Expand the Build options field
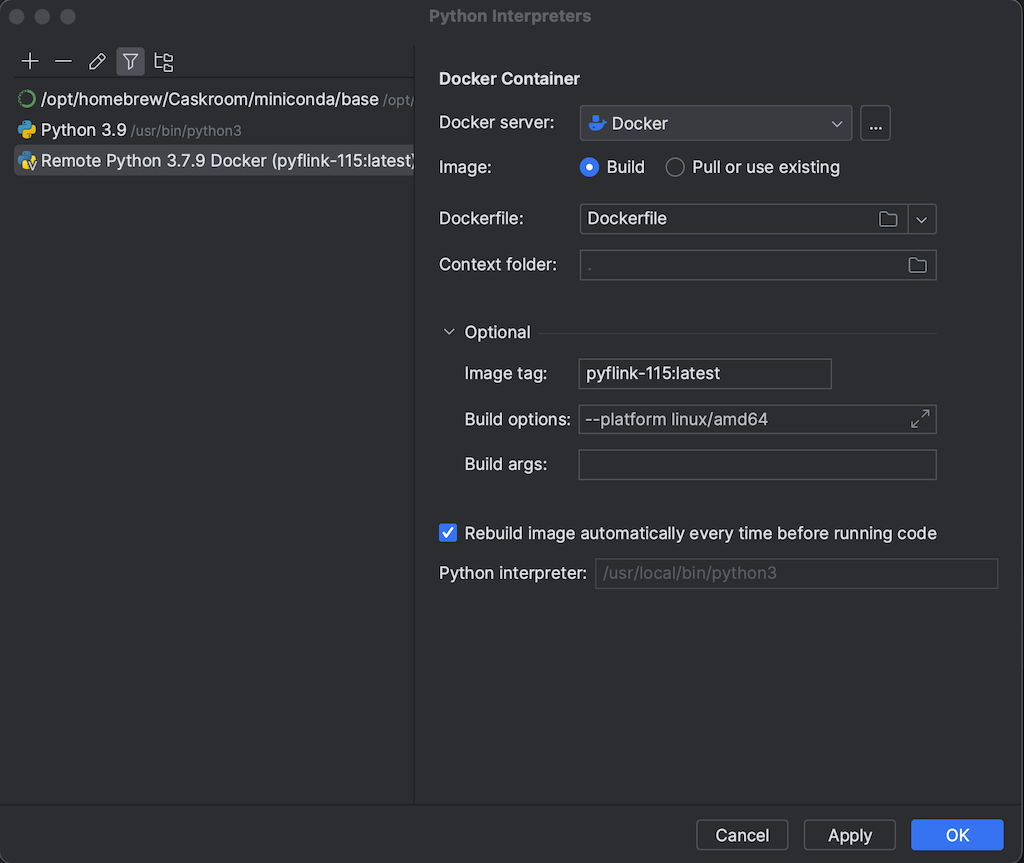 coord(920,419)
